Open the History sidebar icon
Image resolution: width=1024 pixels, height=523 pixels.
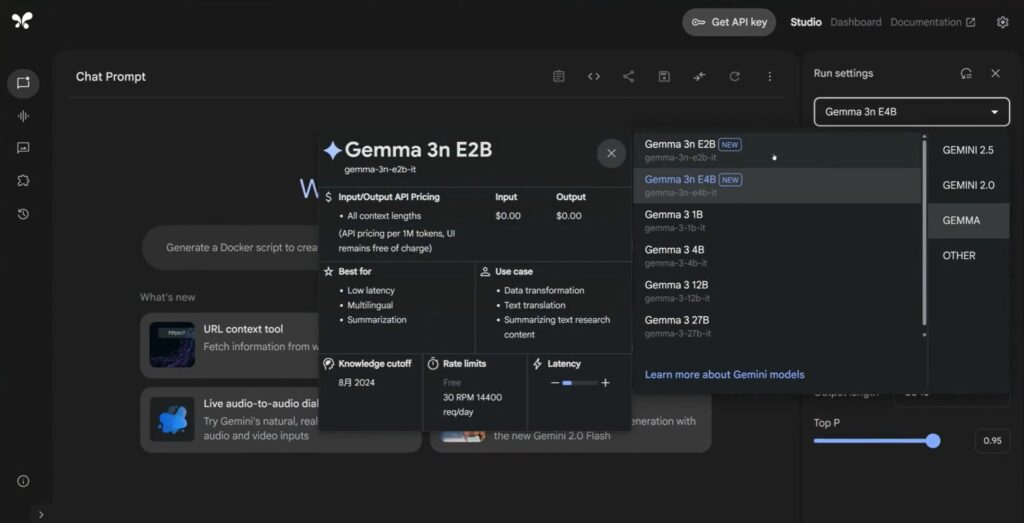[24, 214]
